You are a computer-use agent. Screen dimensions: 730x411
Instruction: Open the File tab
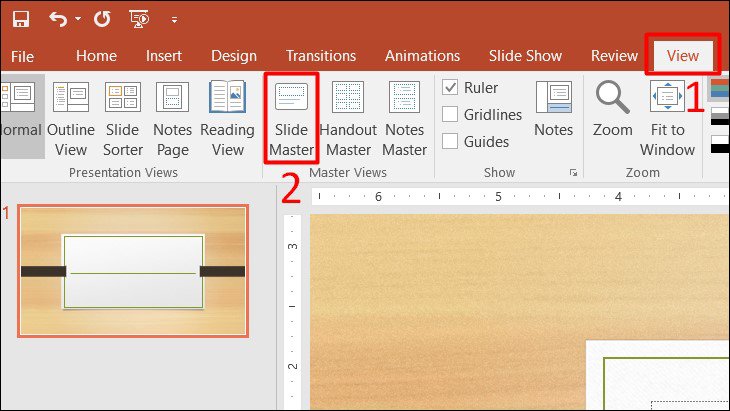(22, 56)
